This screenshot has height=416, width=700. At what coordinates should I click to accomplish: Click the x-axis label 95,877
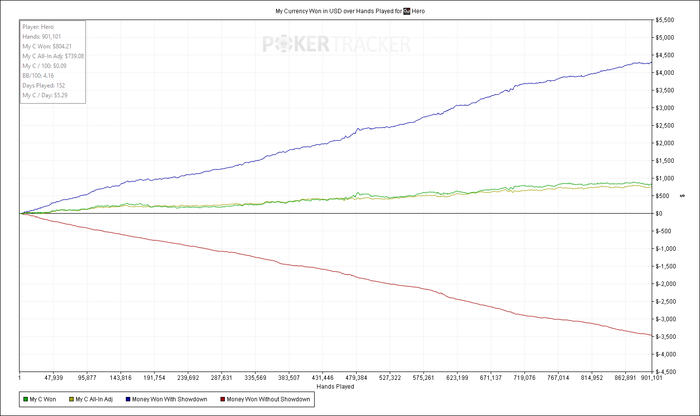point(87,378)
